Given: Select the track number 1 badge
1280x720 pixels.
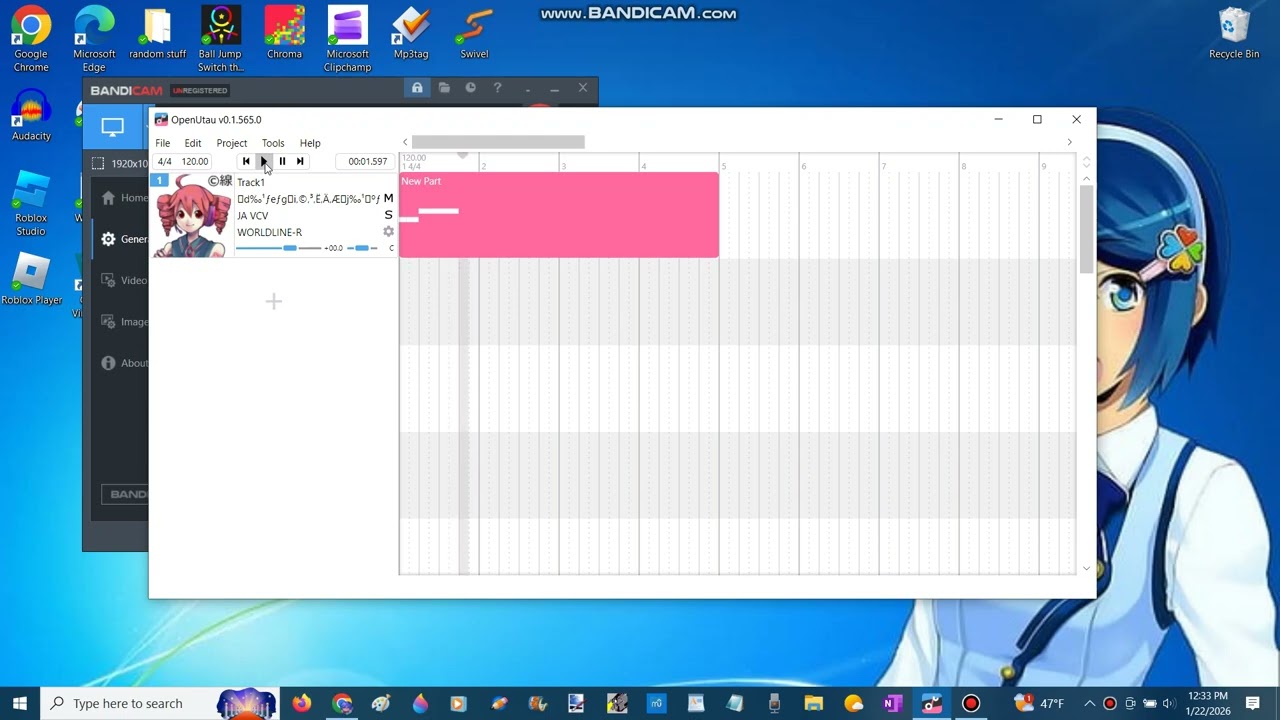Looking at the screenshot, I should (x=159, y=181).
